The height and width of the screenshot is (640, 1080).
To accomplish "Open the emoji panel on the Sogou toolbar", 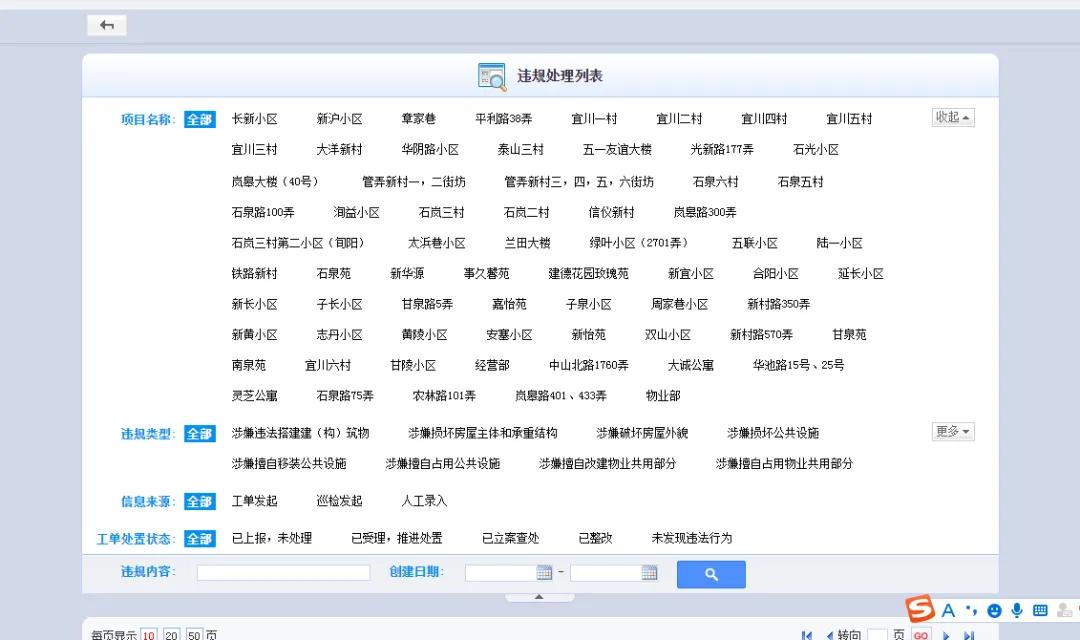I will click(x=993, y=610).
